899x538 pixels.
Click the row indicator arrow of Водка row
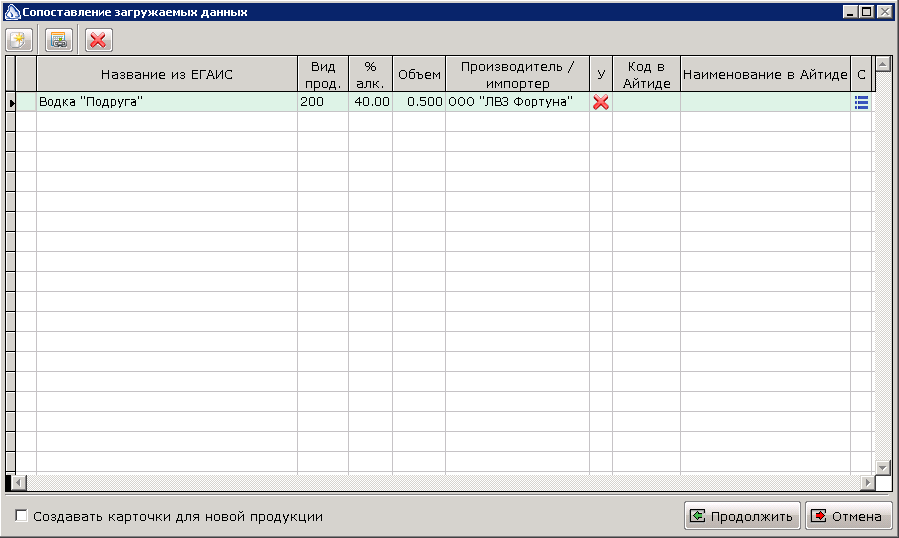click(11, 103)
